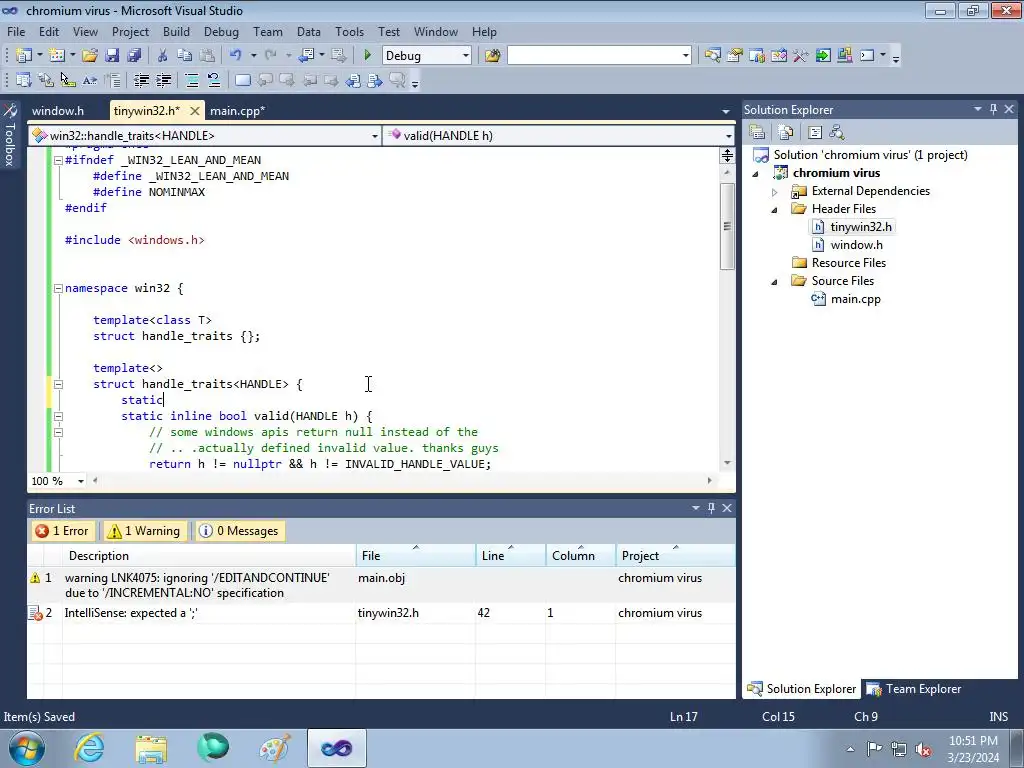Viewport: 1024px width, 768px height.
Task: Collapse the '// some windows apis' comment outline
Action: click(x=58, y=432)
